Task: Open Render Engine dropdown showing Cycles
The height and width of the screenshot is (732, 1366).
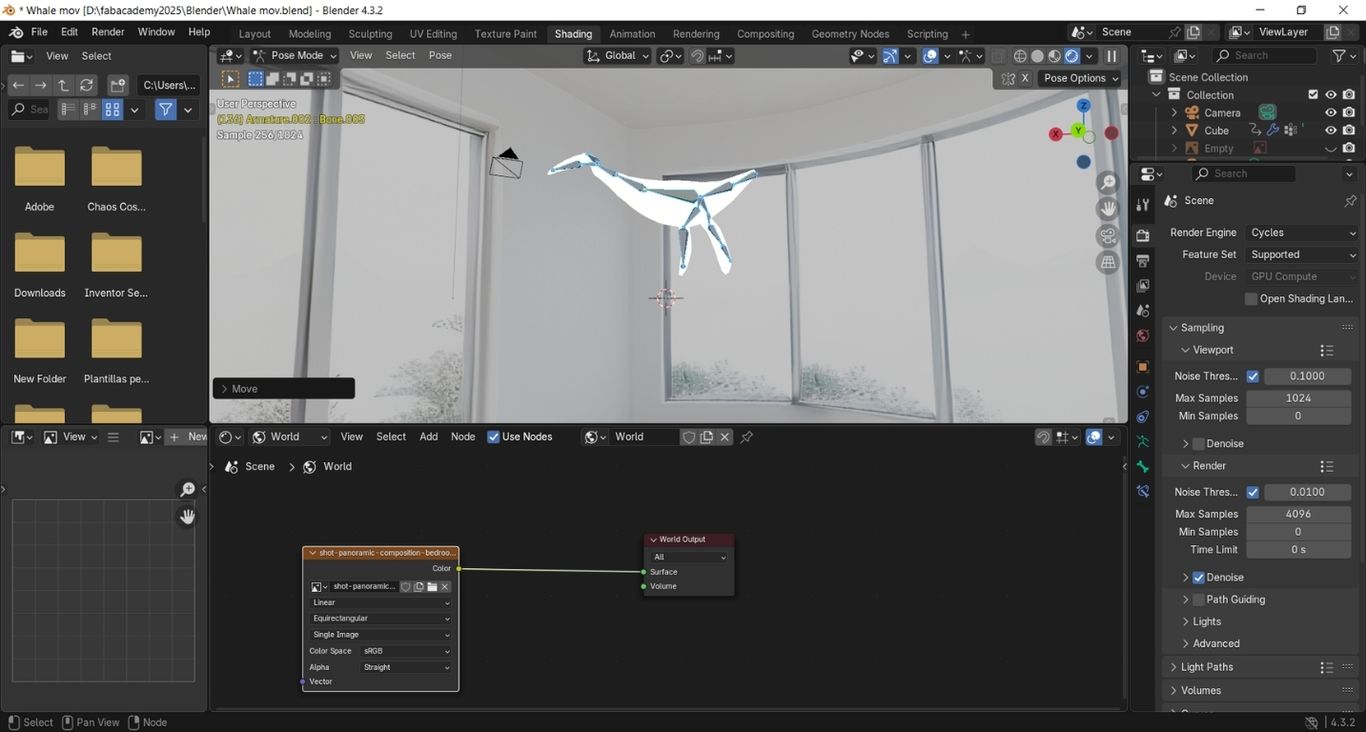Action: (1303, 233)
